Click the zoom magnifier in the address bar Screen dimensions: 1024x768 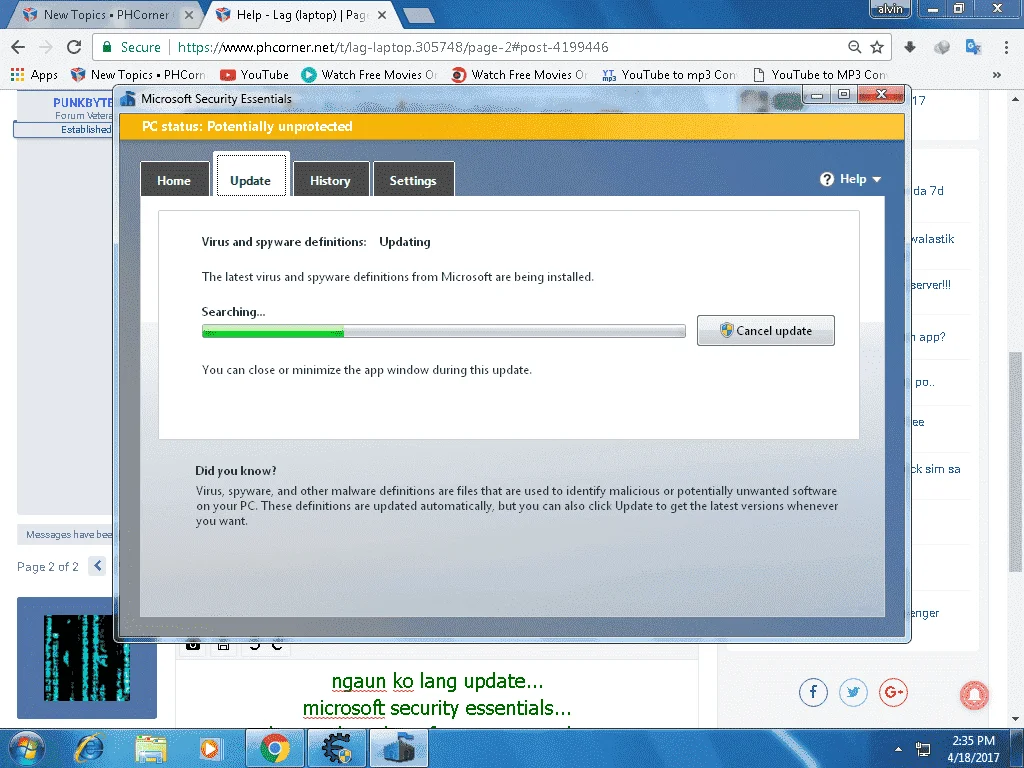[854, 47]
